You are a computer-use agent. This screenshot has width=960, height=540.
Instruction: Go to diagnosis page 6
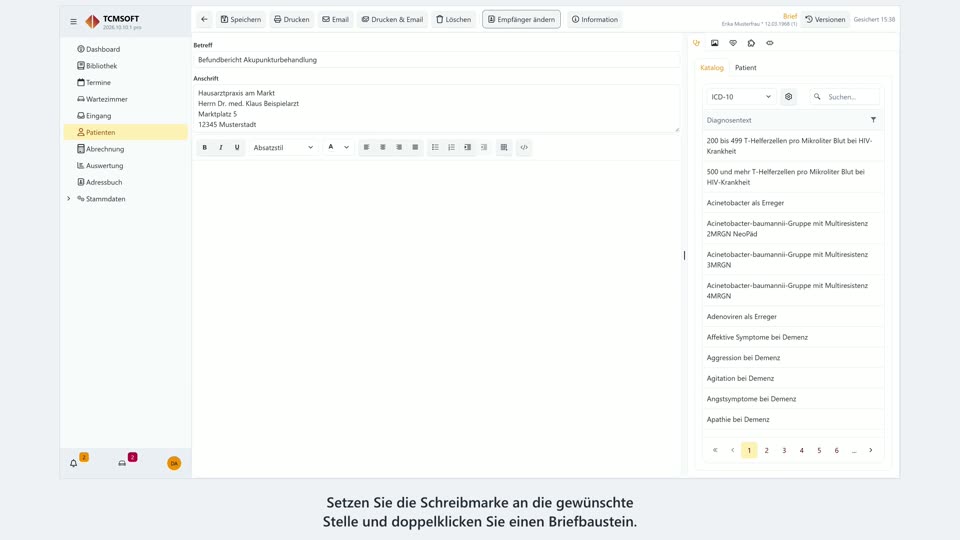(836, 451)
